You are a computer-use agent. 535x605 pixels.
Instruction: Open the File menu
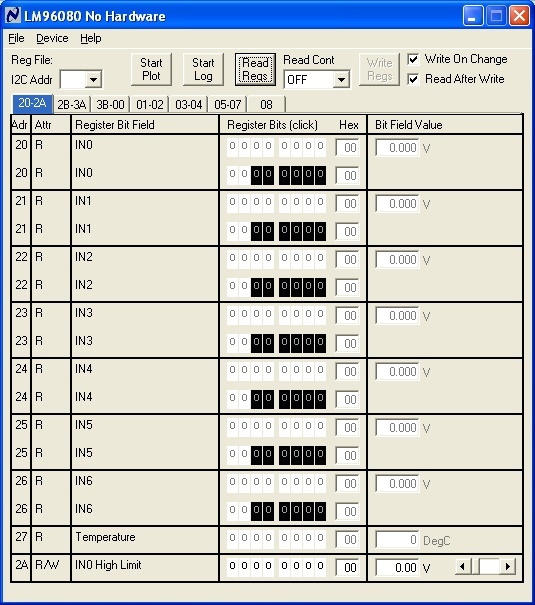click(16, 38)
